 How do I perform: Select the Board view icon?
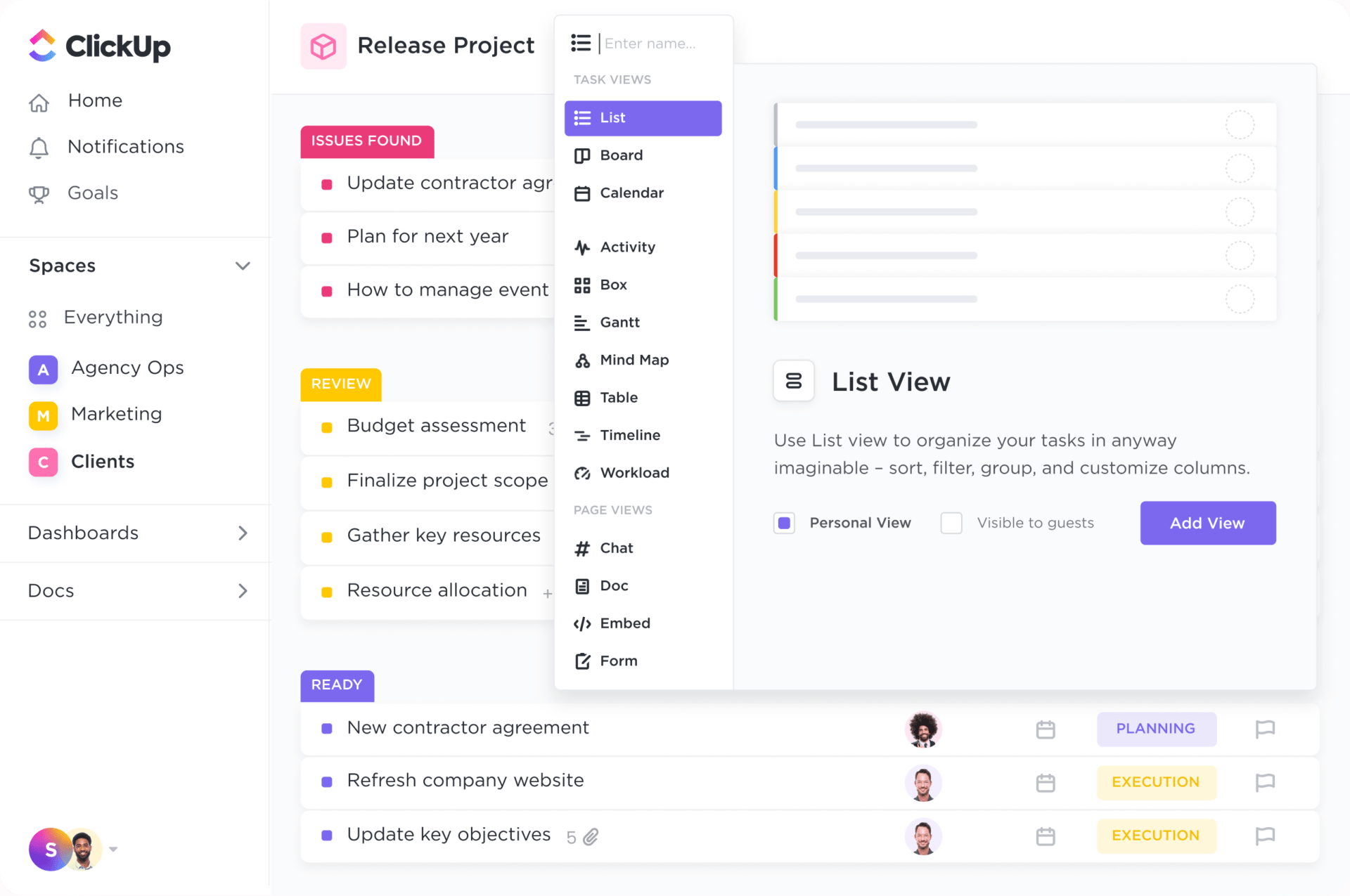(x=582, y=155)
